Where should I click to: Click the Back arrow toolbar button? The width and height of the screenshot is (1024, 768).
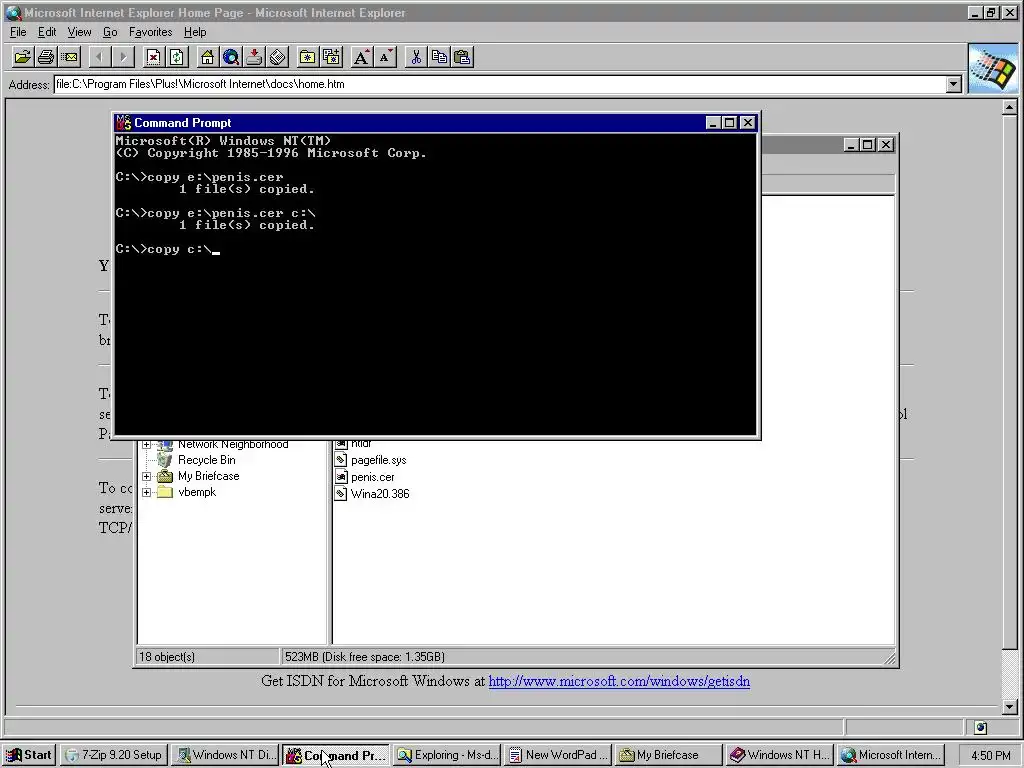(x=99, y=57)
